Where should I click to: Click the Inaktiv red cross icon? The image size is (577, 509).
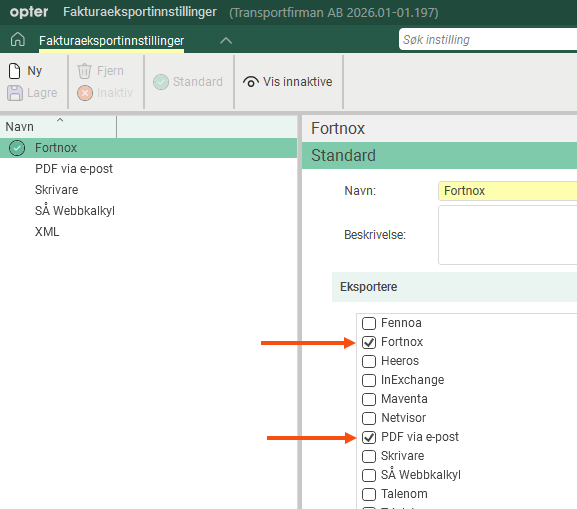[x=85, y=93]
